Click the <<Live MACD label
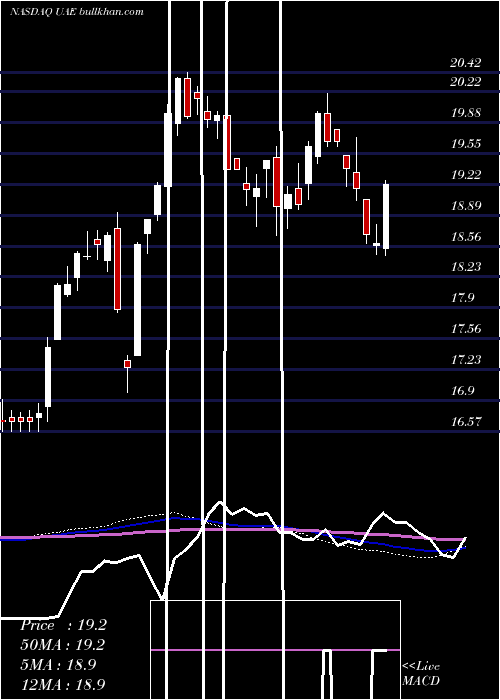This screenshot has width=500, height=700. (x=421, y=673)
